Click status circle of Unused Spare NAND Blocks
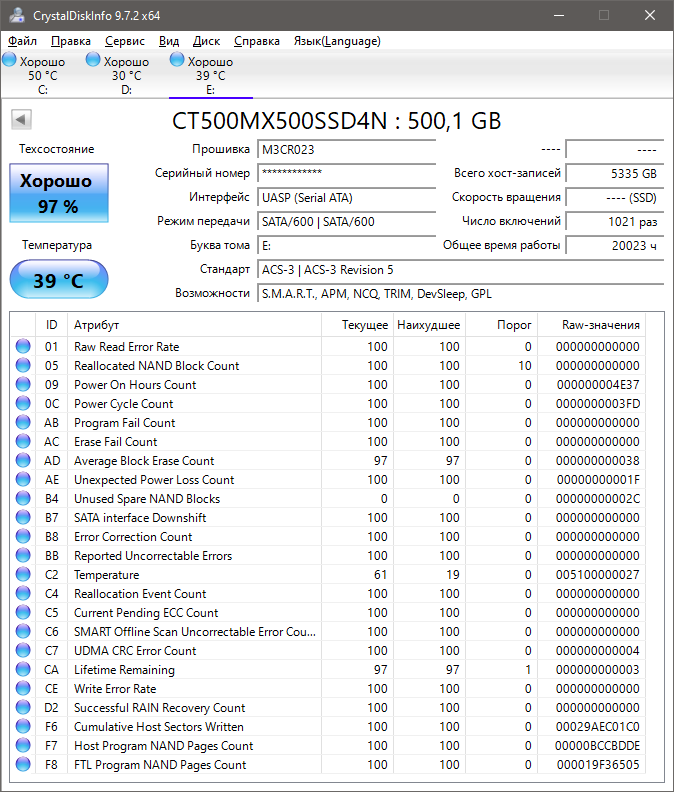 click(23, 499)
